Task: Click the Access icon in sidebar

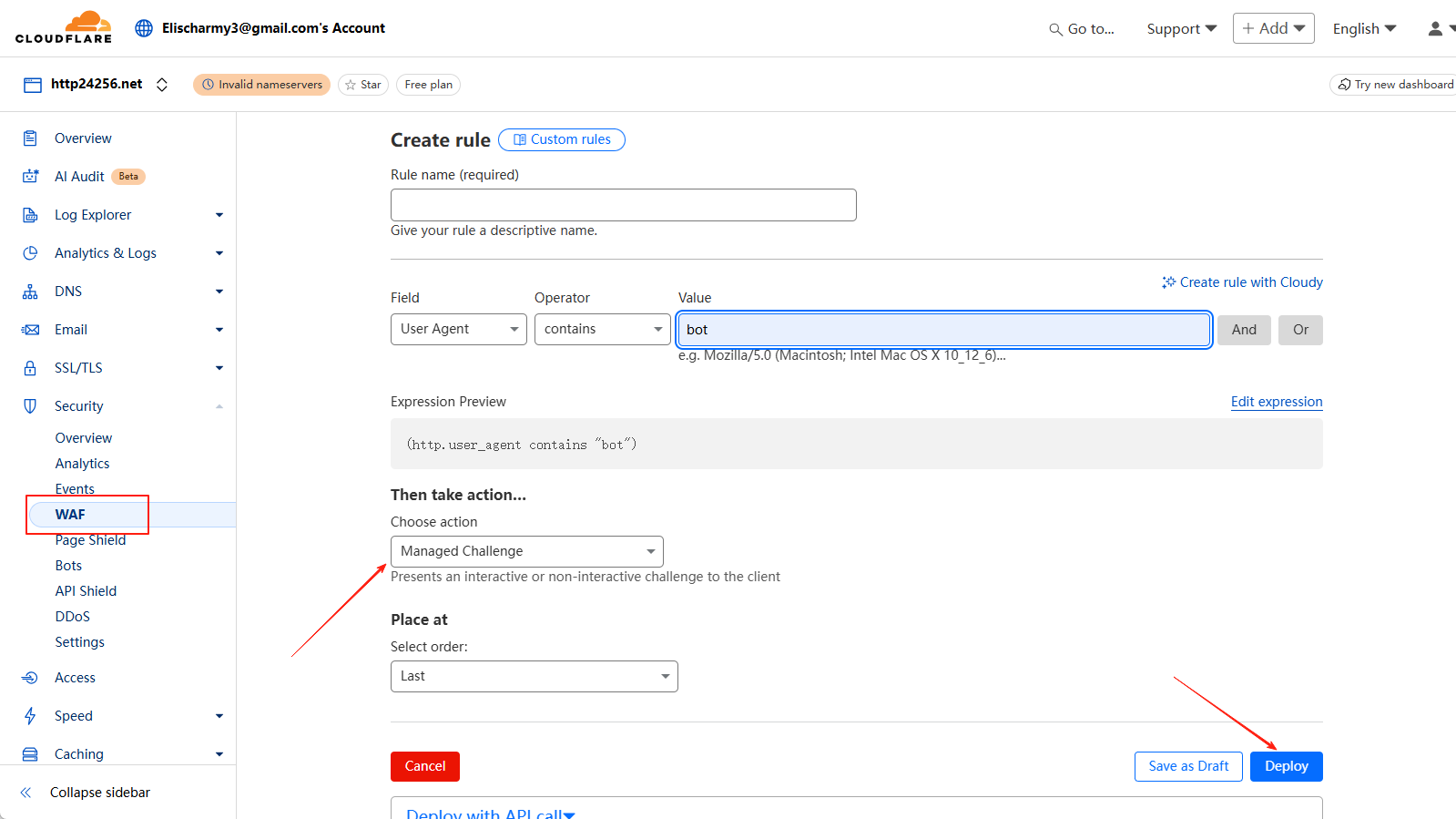Action: (x=30, y=678)
